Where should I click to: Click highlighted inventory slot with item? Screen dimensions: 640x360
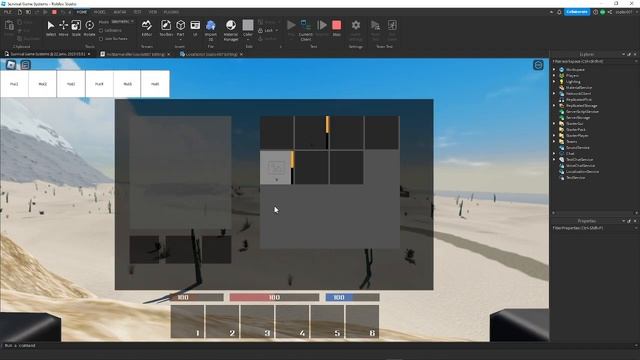pyautogui.click(x=276, y=168)
